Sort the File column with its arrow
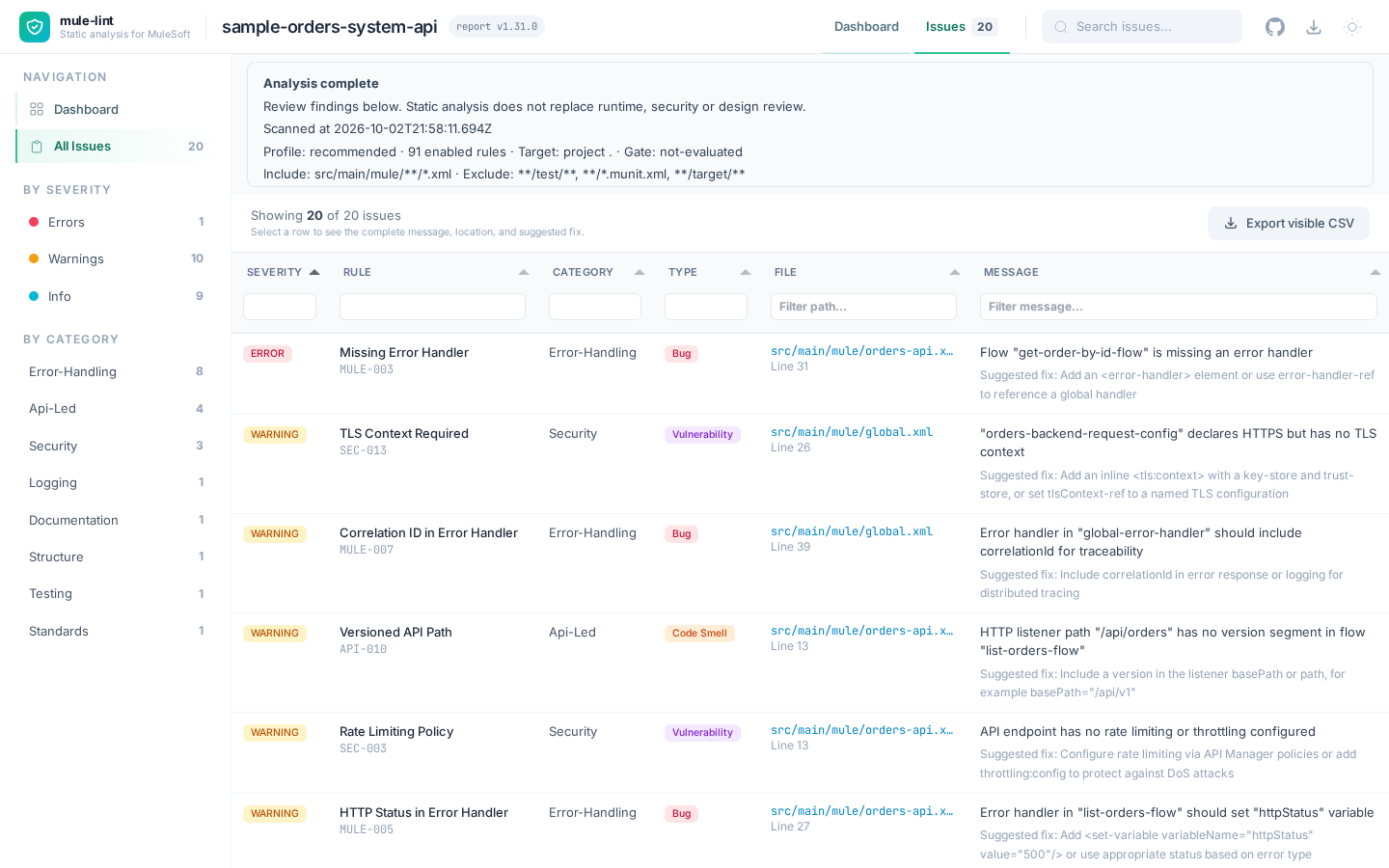Screen dimensions: 1389x868 (x=955, y=272)
